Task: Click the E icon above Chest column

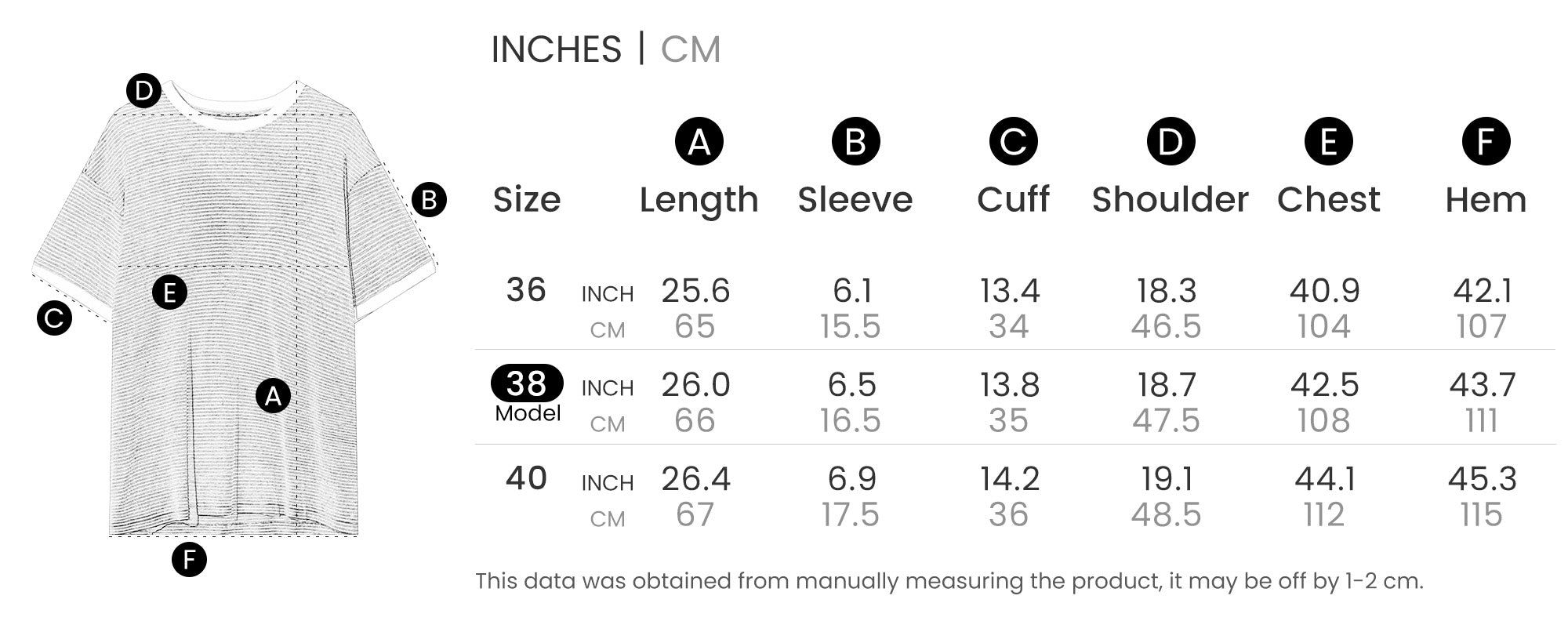Action: point(1328,142)
